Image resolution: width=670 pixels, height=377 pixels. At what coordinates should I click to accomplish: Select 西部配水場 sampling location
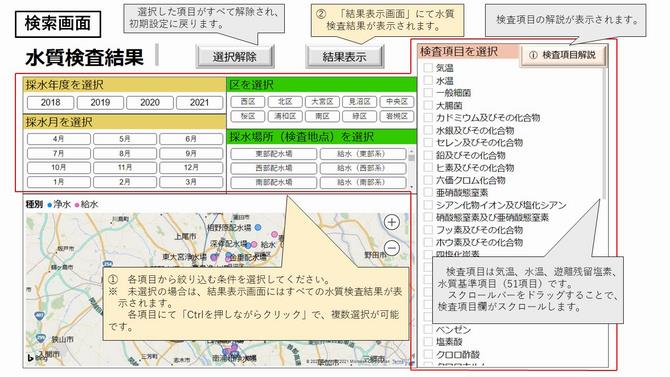[x=274, y=168]
